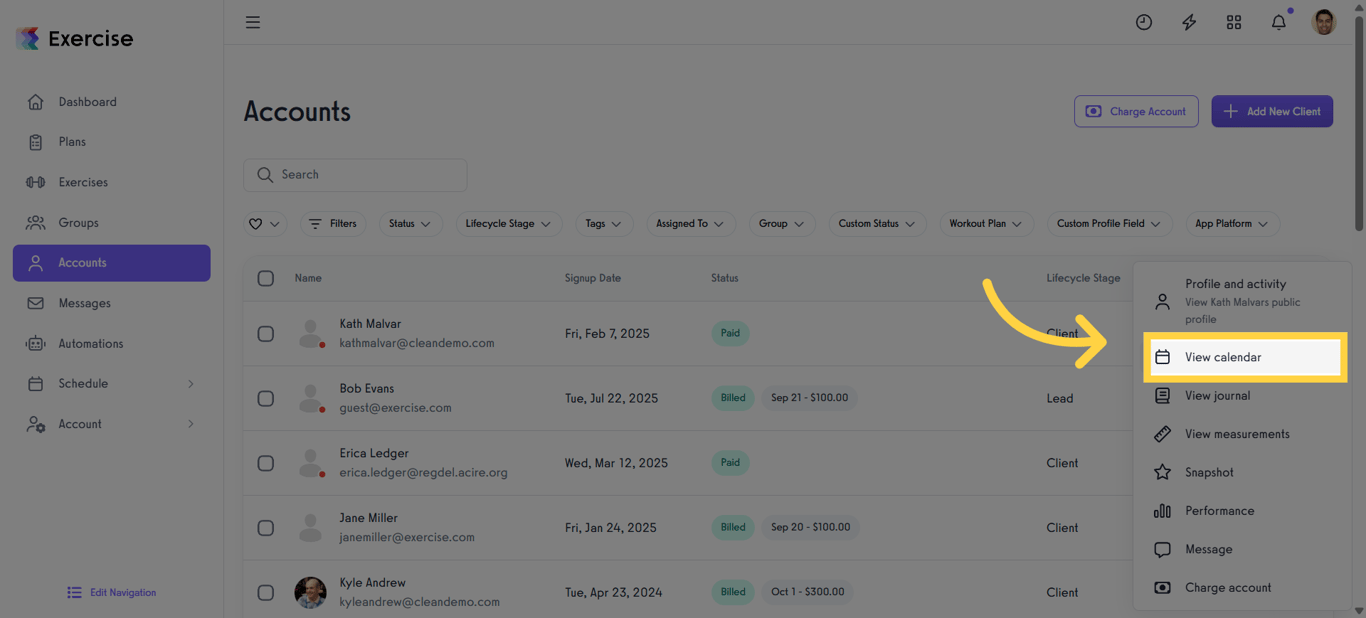The width and height of the screenshot is (1366, 618).
Task: Select the checkbox for Erica Ledger's row
Action: coord(265,462)
